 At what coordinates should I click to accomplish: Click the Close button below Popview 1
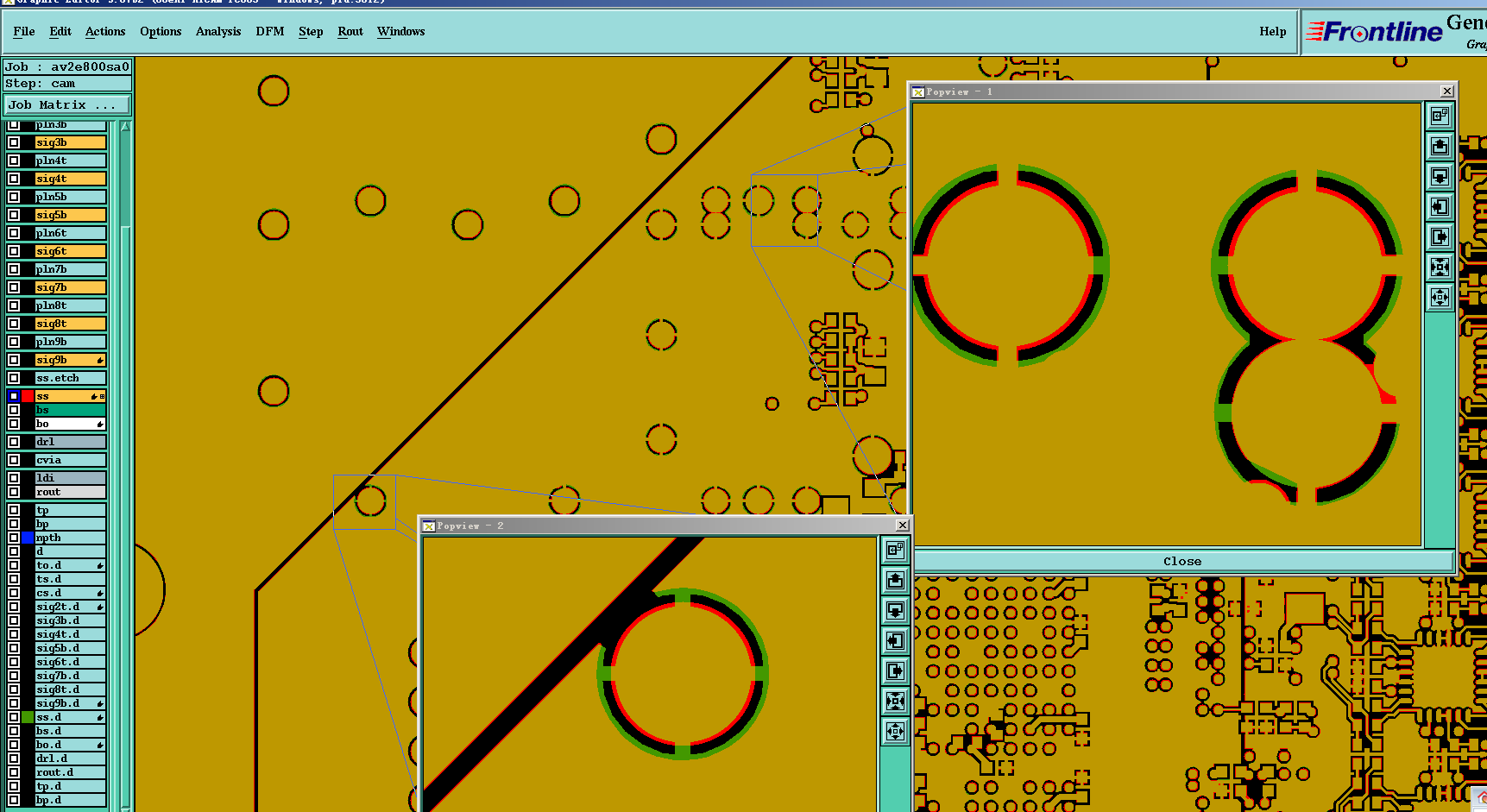point(1182,562)
